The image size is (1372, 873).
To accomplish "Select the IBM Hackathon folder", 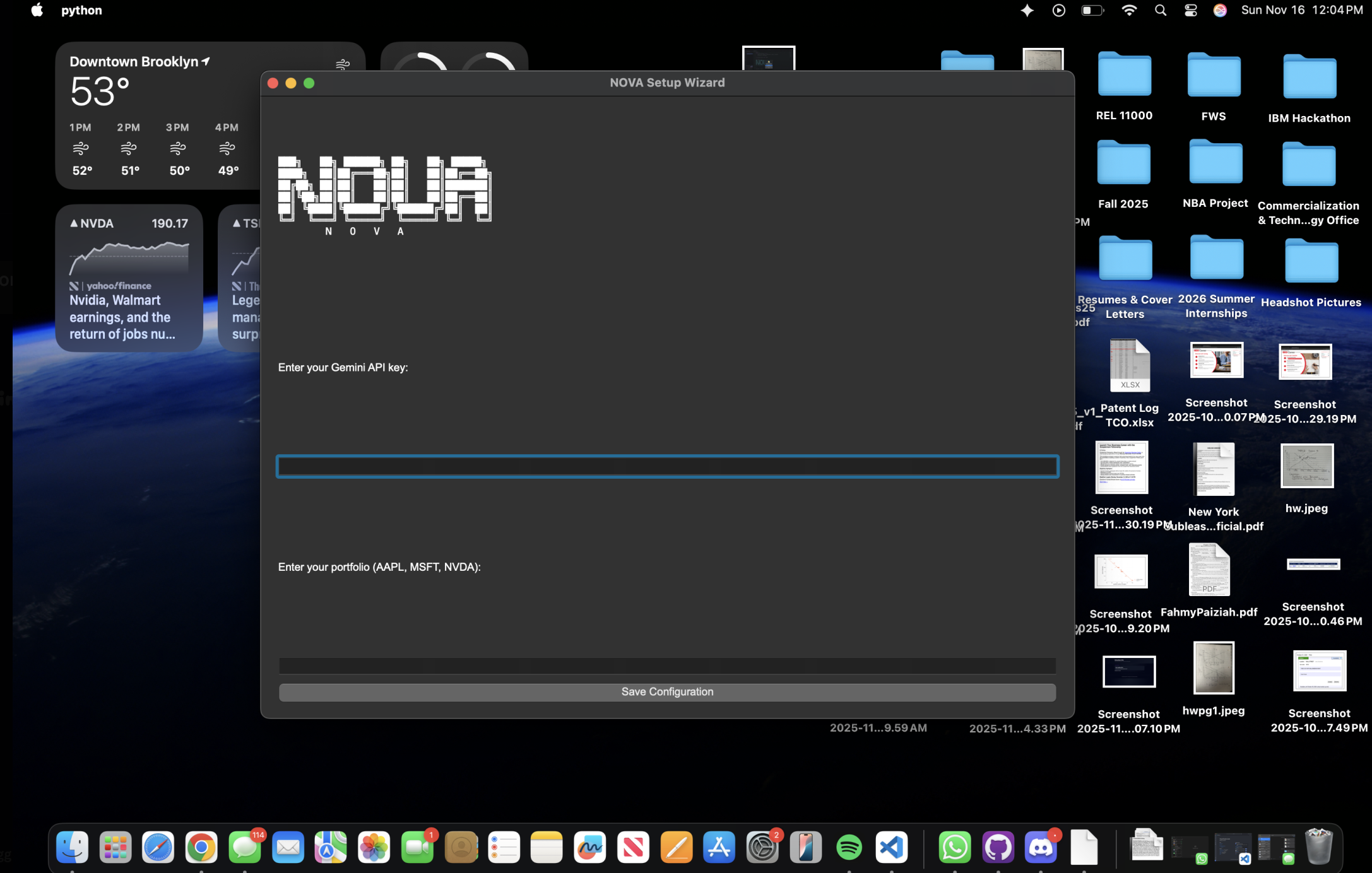I will pyautogui.click(x=1310, y=77).
